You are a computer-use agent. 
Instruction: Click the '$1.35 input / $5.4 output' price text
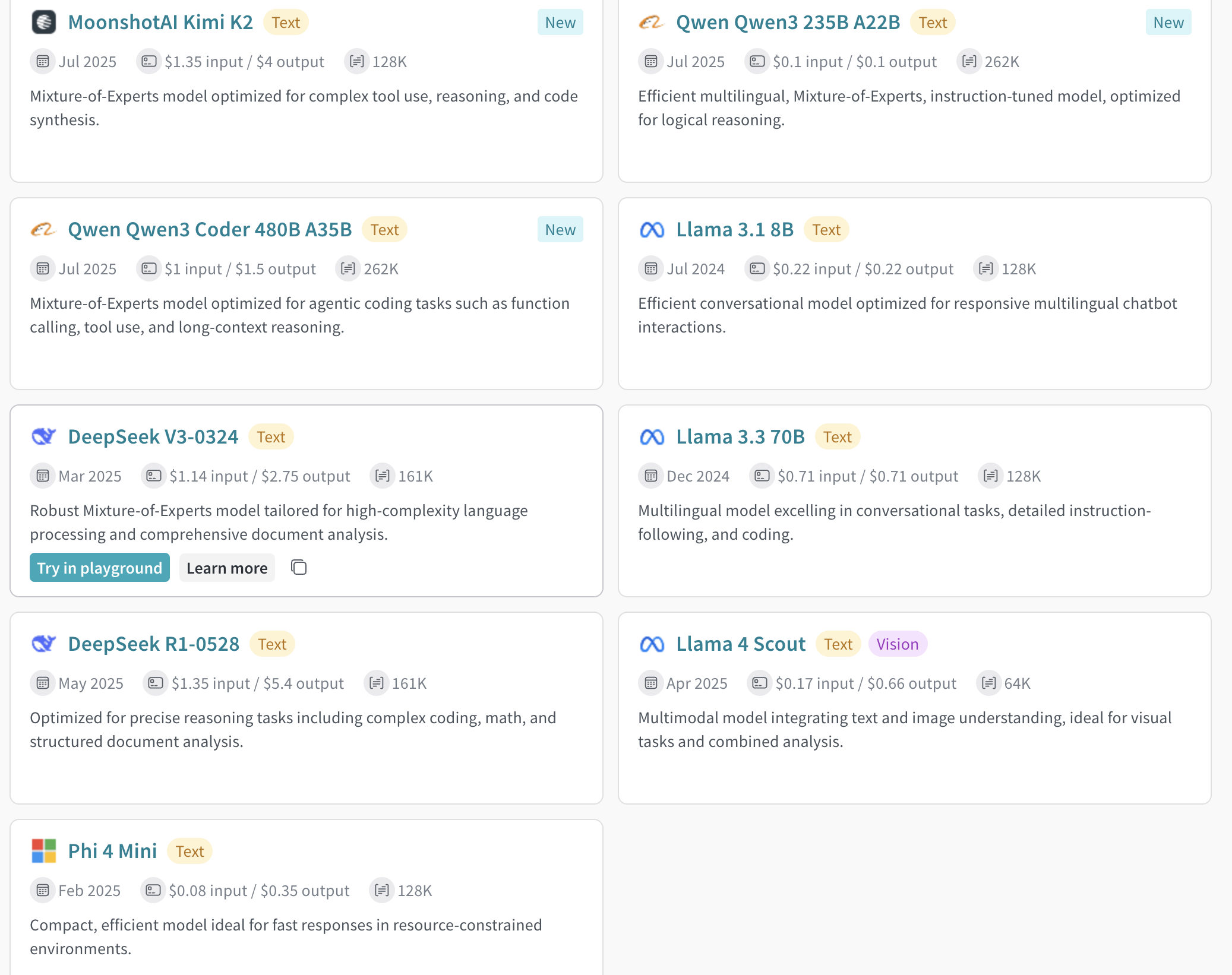258,683
